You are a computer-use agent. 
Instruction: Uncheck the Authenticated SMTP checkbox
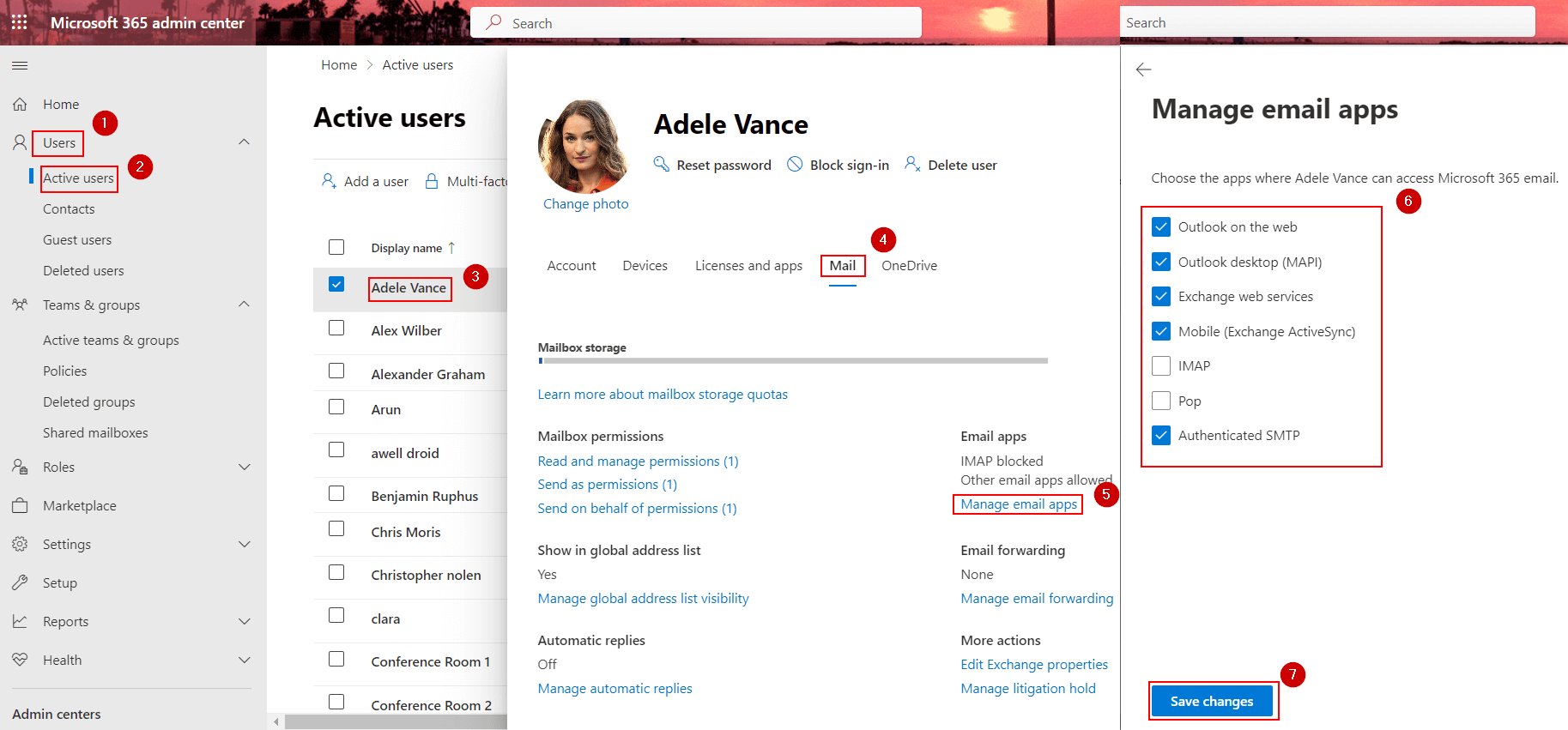(1161, 436)
